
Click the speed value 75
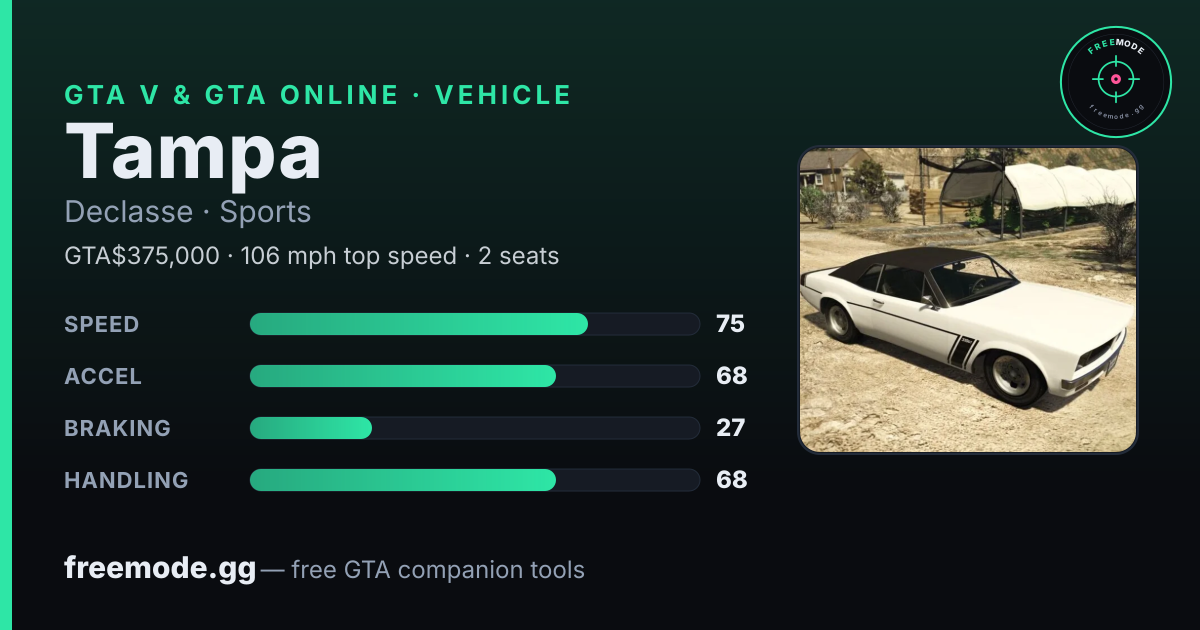[730, 324]
